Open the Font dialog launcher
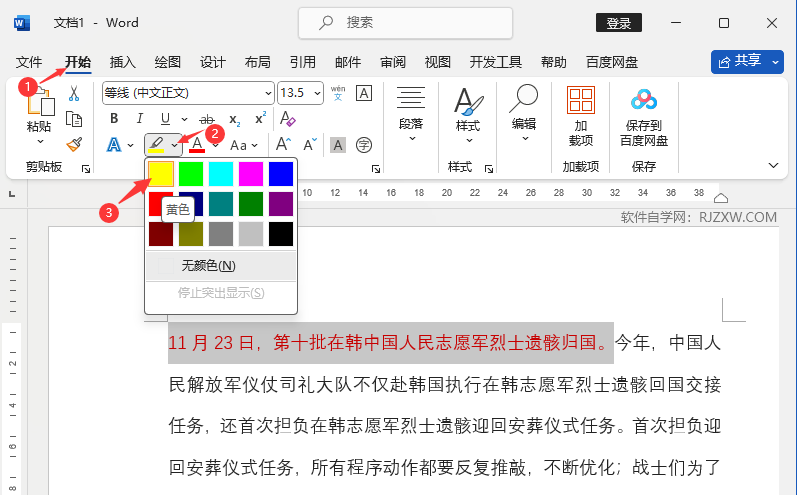Viewport: 797px width, 495px height. tap(376, 169)
